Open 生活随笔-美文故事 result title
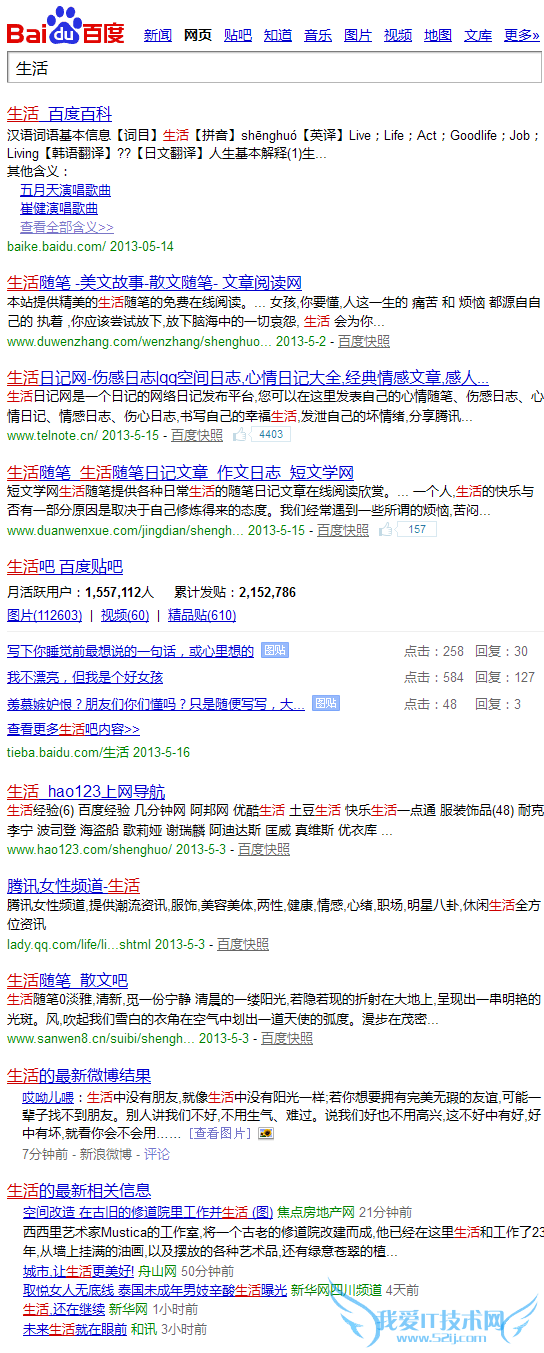Viewport: 544px width, 1353px height. [154, 283]
